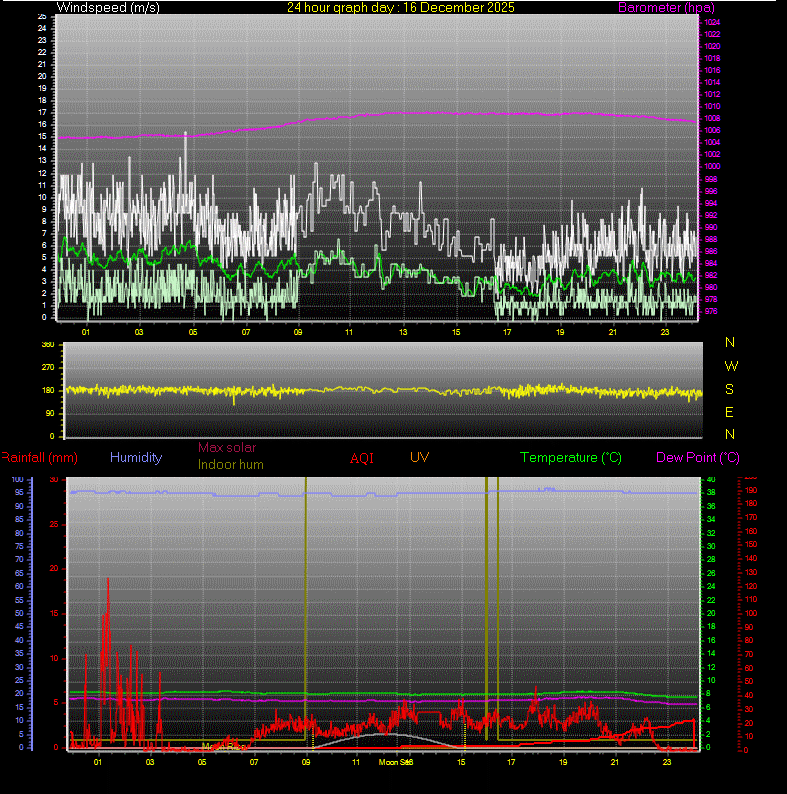Image resolution: width=787 pixels, height=794 pixels.
Task: Click the 'Rainfall (mm)' legend label
Action: click(x=40, y=458)
